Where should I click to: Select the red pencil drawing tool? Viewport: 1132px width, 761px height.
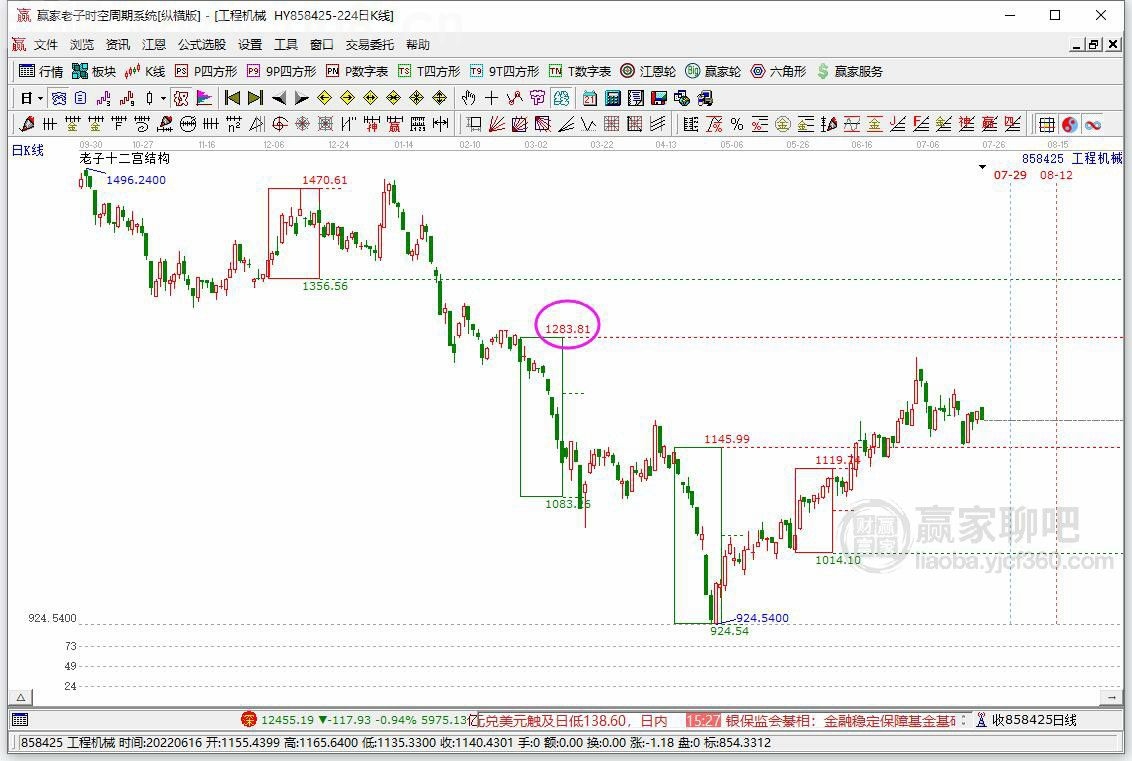(27, 124)
